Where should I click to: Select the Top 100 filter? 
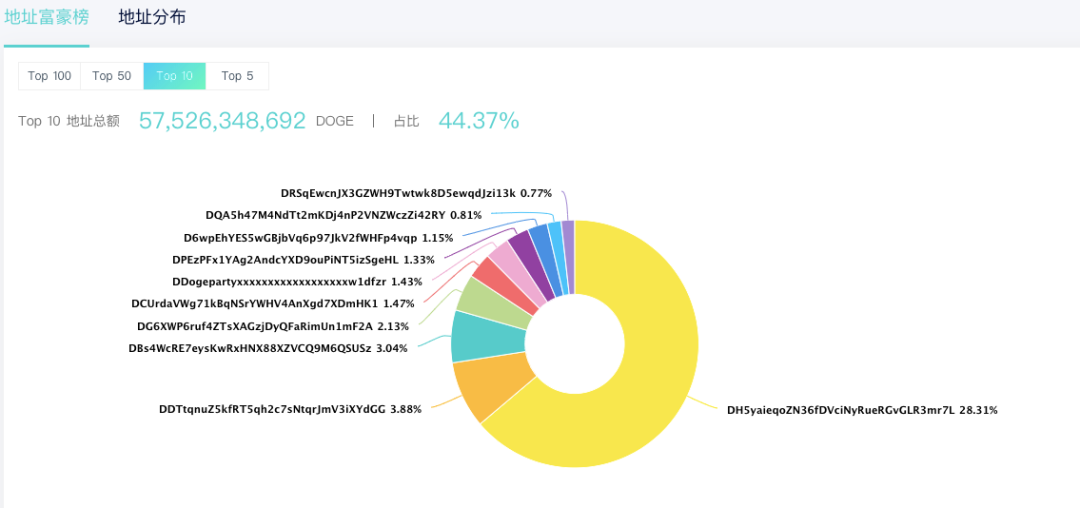point(49,76)
